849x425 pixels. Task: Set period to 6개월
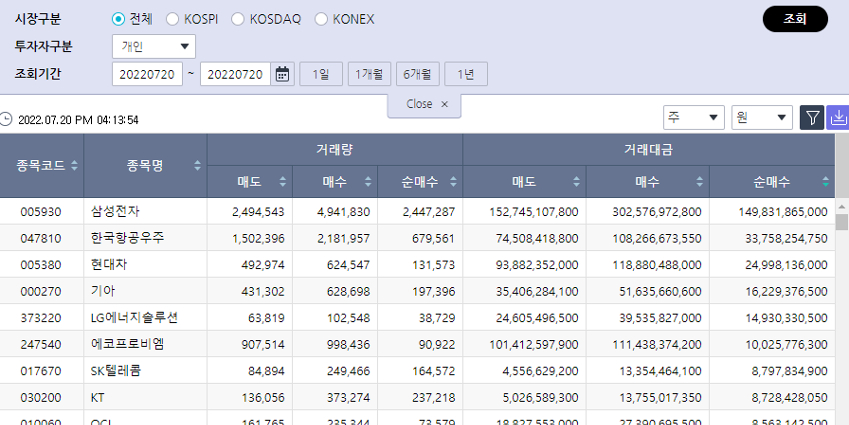pos(418,75)
